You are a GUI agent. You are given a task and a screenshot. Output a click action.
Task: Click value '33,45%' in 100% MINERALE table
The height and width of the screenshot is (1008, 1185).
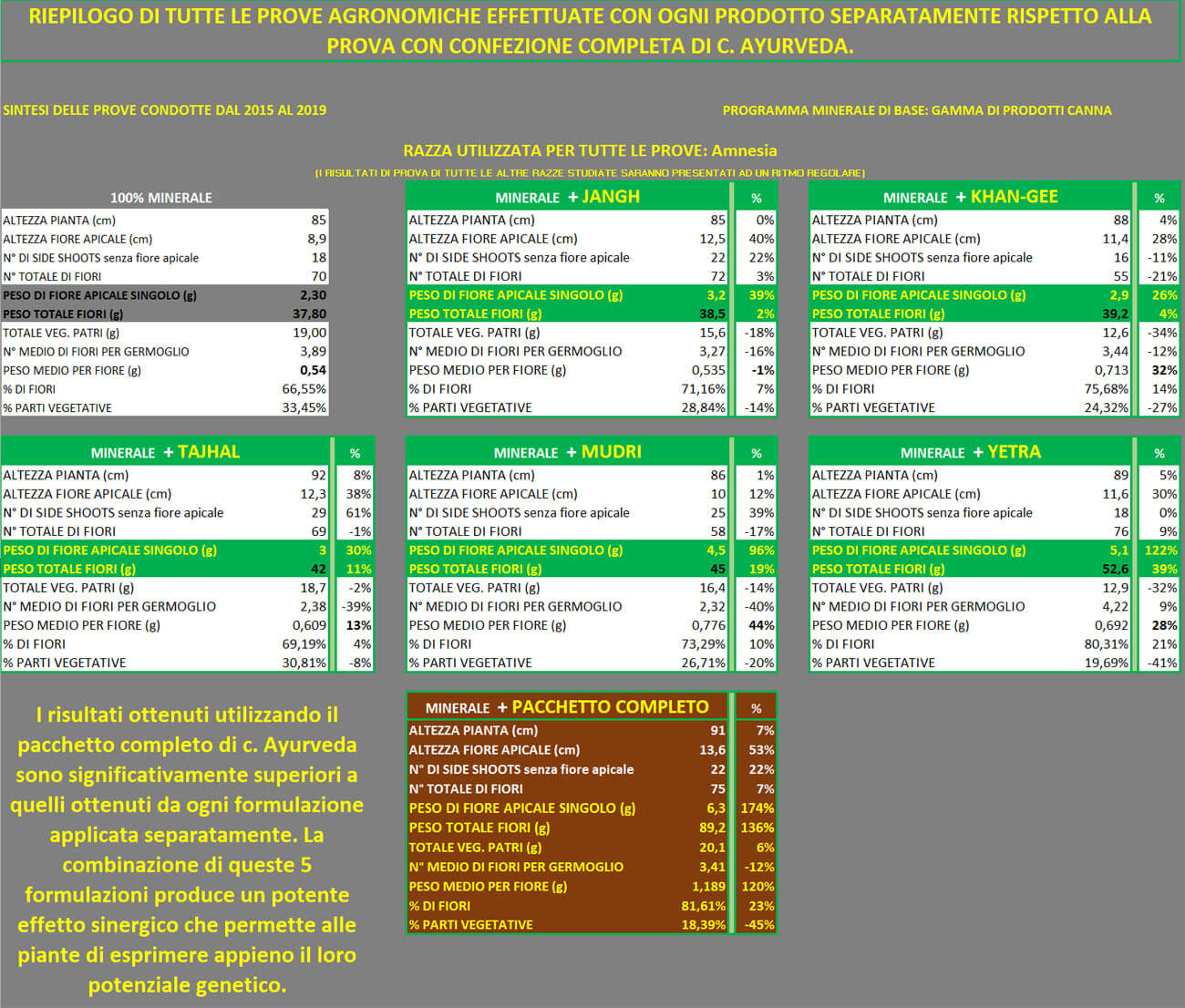tap(304, 408)
